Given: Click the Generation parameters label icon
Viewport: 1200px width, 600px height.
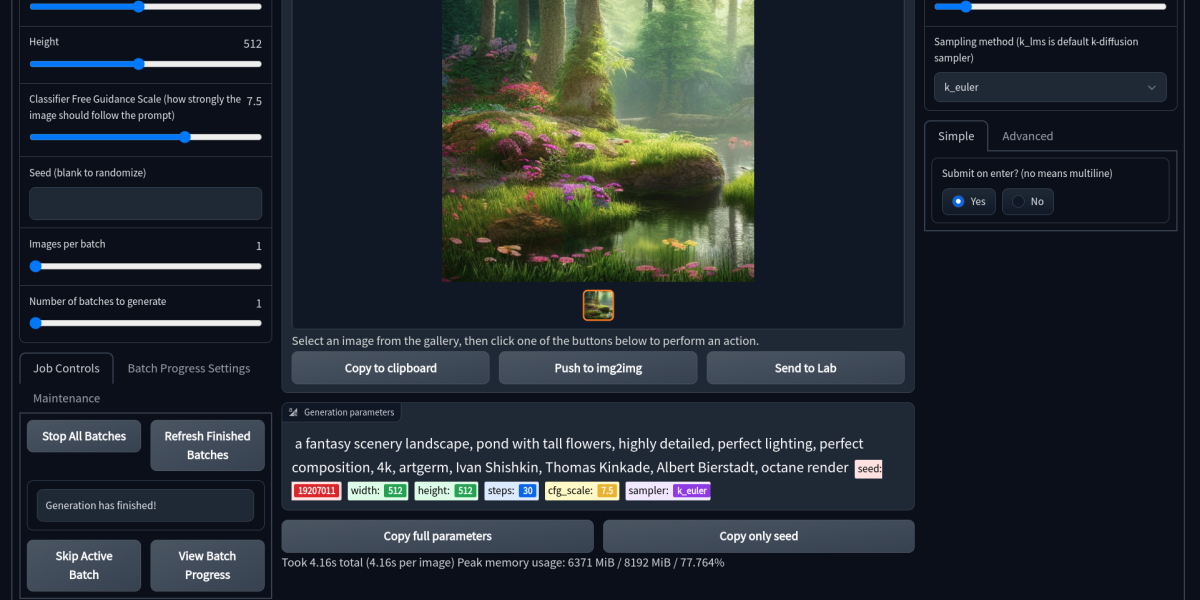Looking at the screenshot, I should pos(293,412).
